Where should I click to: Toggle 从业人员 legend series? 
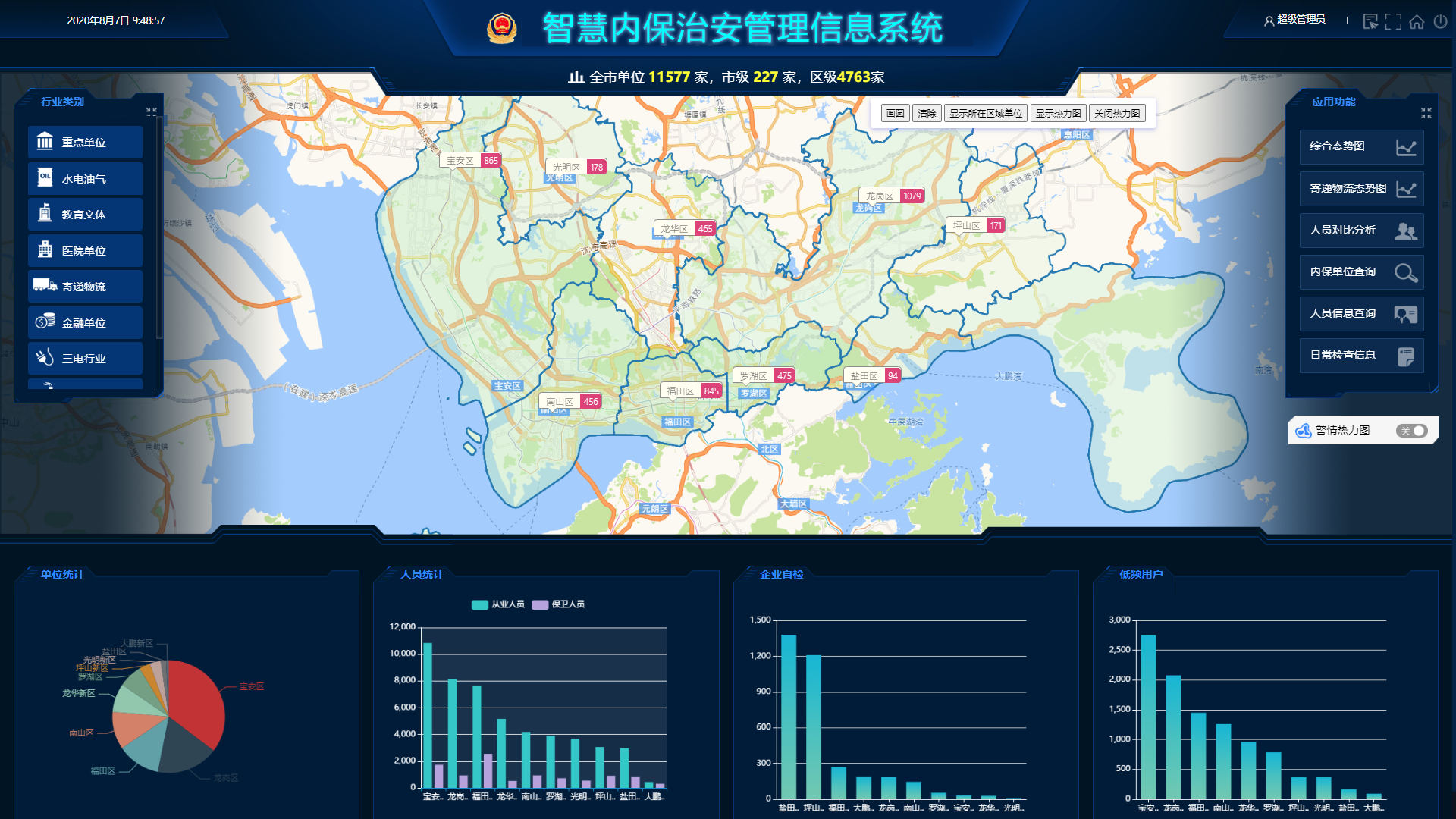pyautogui.click(x=497, y=604)
